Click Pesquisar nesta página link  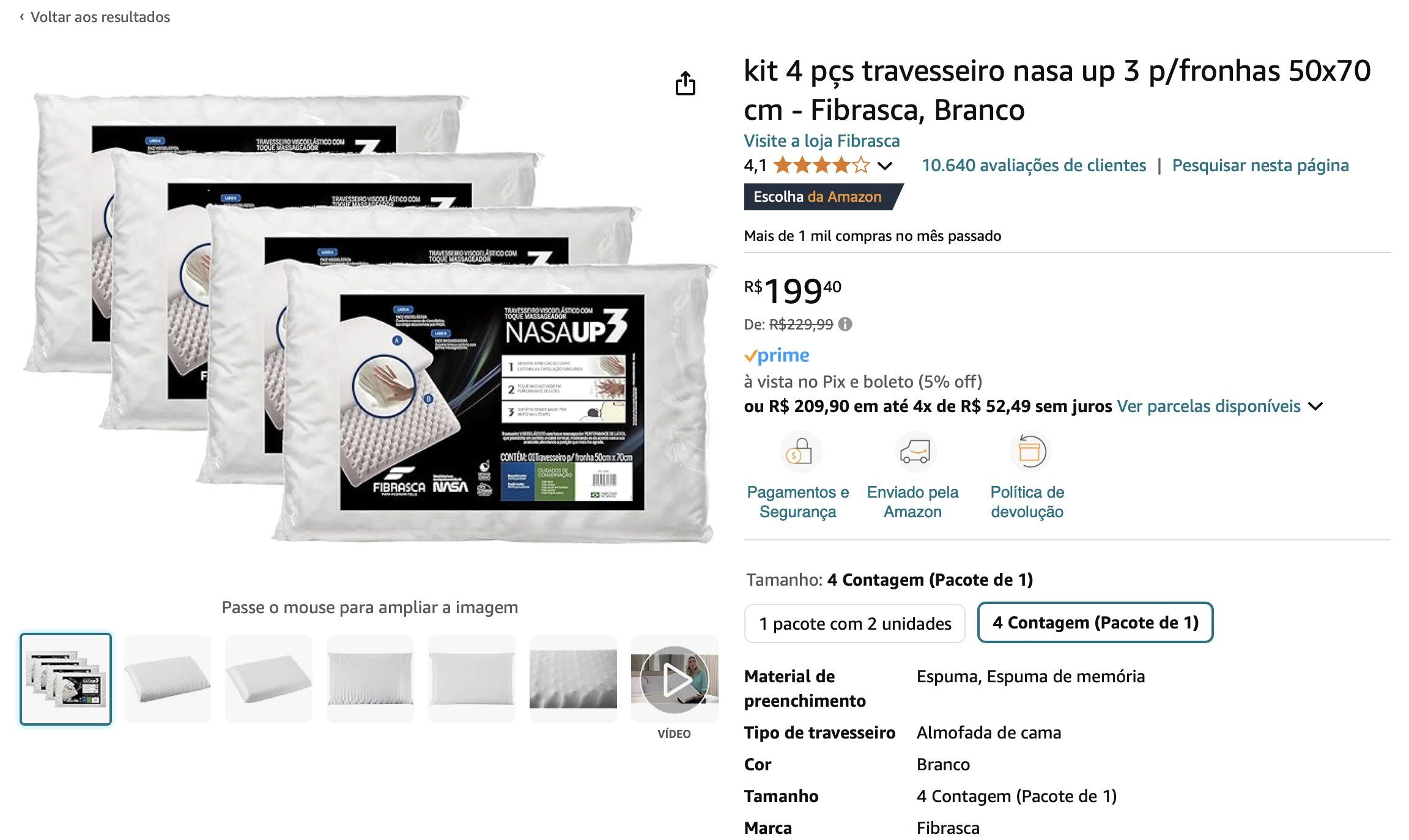click(x=1260, y=165)
